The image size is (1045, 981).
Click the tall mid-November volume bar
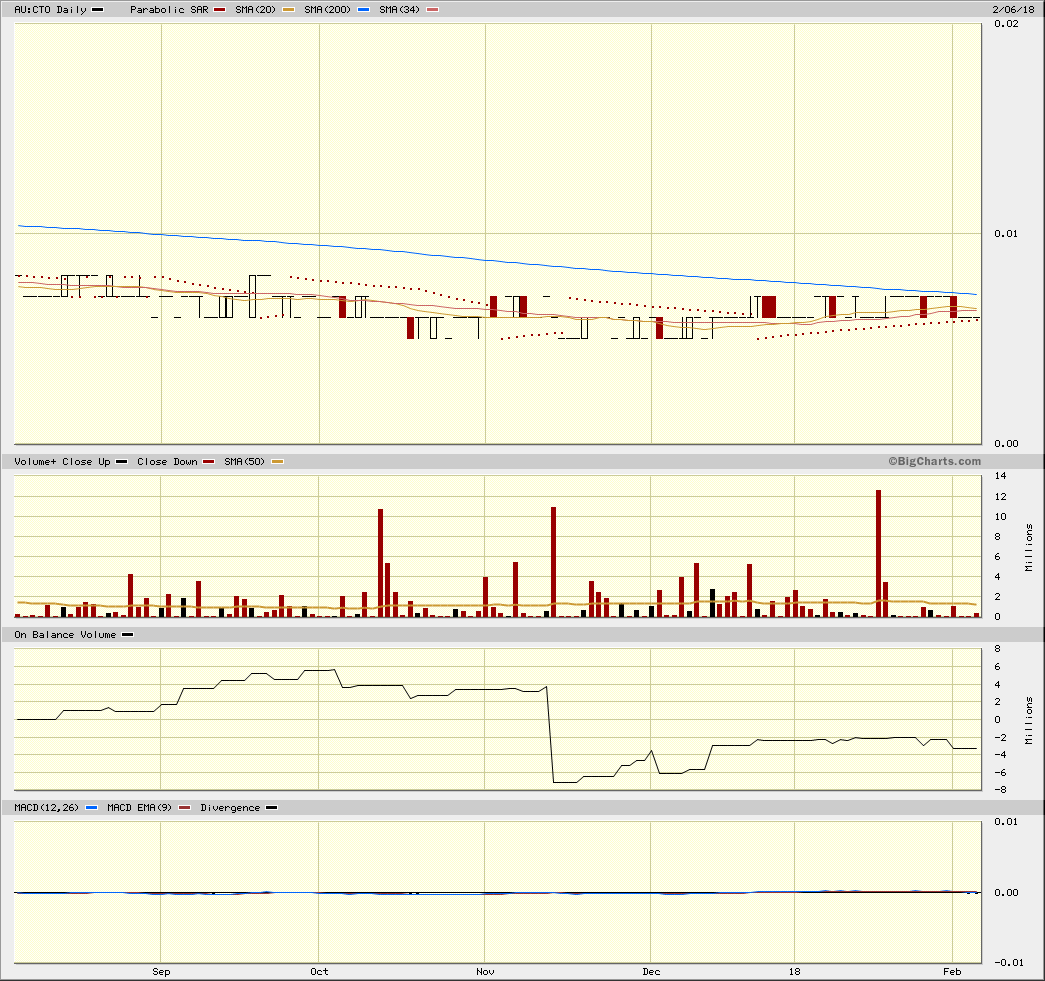[x=553, y=562]
